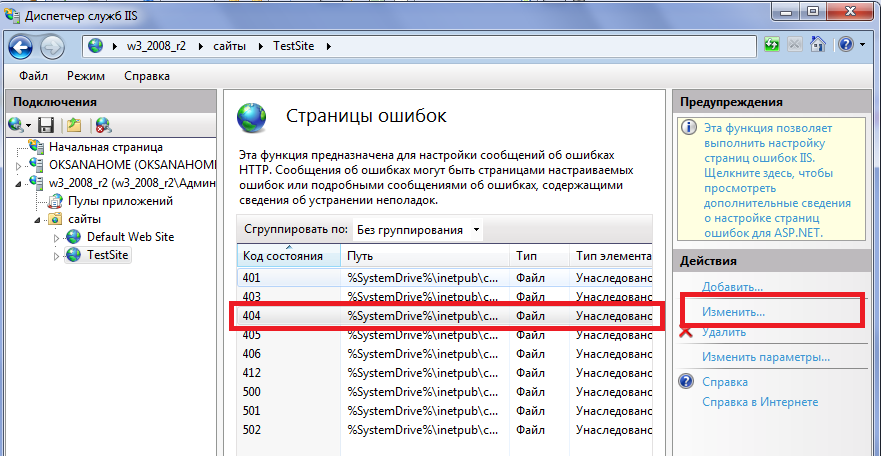881x457 pixels.
Task: Sort by Код состояния column header
Action: 289,256
